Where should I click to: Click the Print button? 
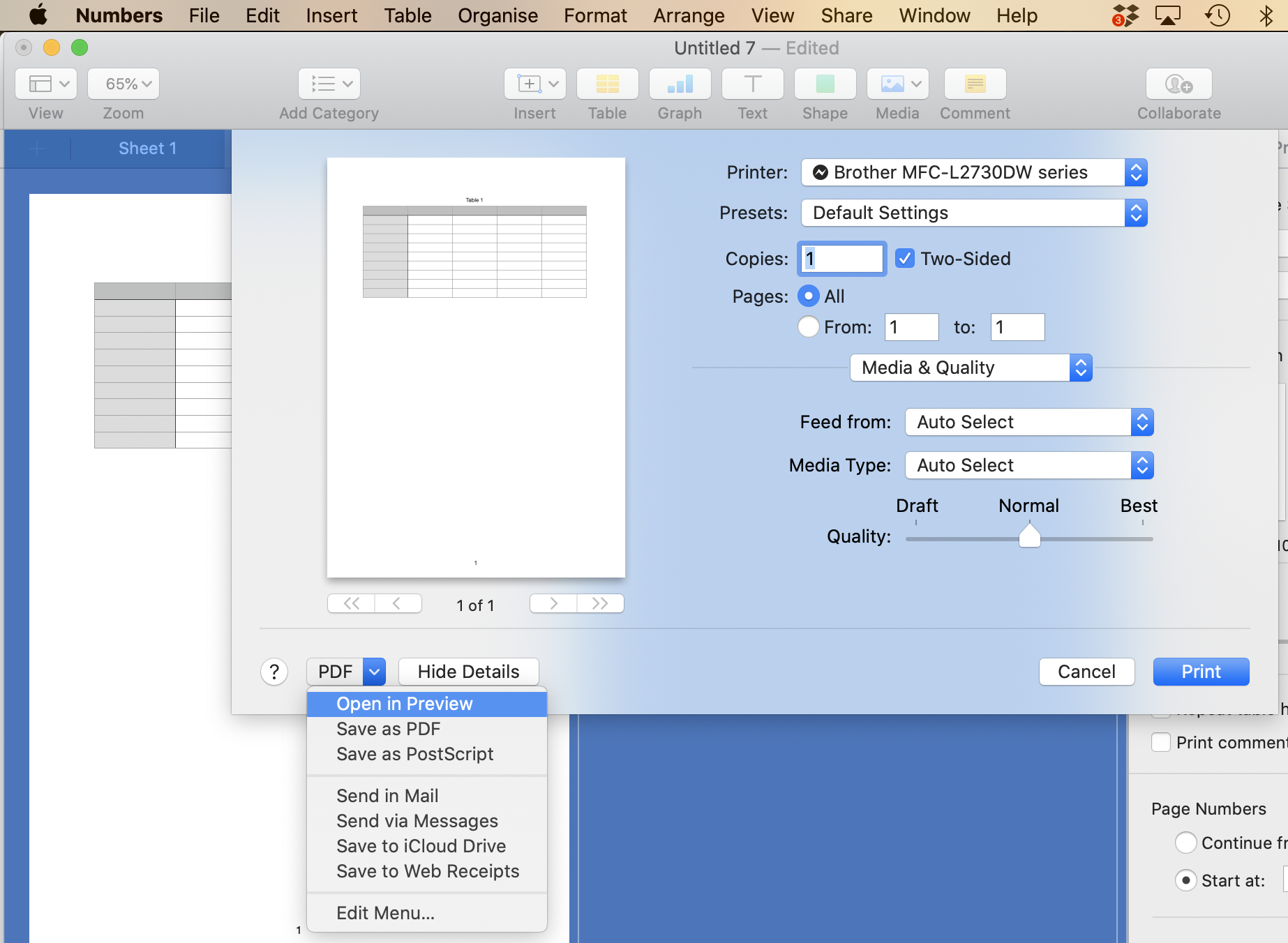coord(1201,672)
